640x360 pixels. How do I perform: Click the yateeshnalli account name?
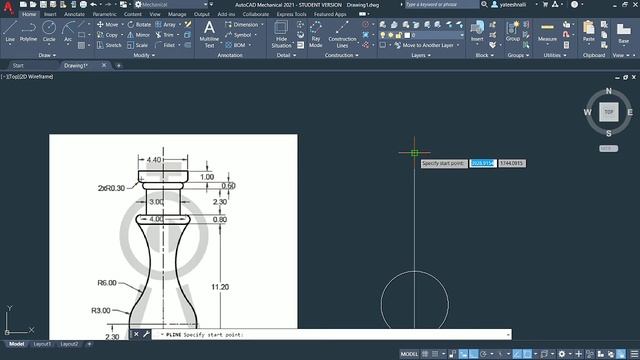click(x=513, y=4)
